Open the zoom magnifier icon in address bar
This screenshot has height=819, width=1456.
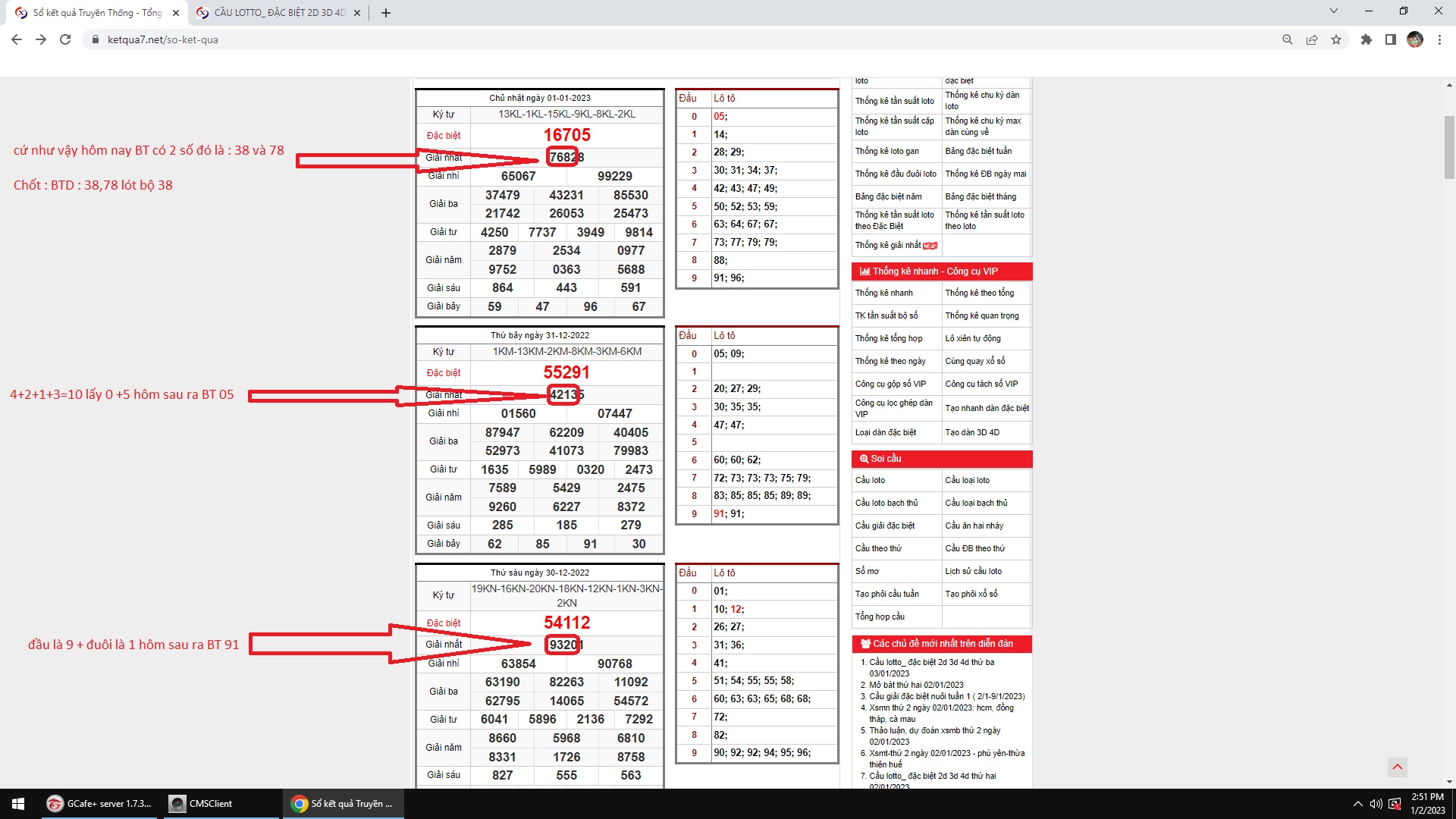pyautogui.click(x=1287, y=39)
